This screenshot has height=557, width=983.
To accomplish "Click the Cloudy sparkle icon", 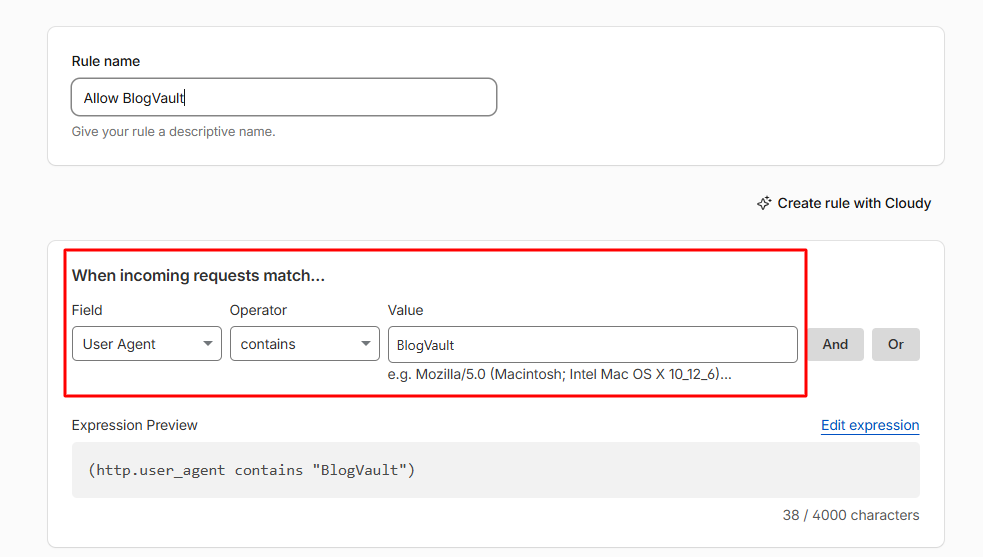I will (x=764, y=203).
